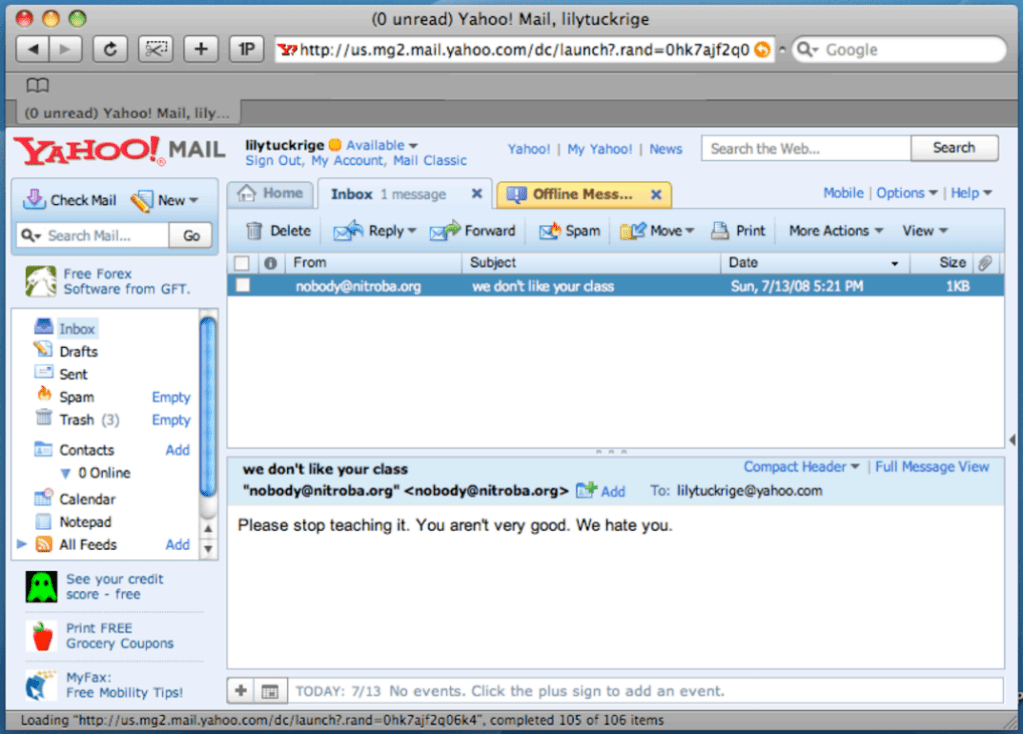Check the nobody@nitroba.org message checkbox
Image resolution: width=1023 pixels, height=734 pixels.
[x=242, y=286]
